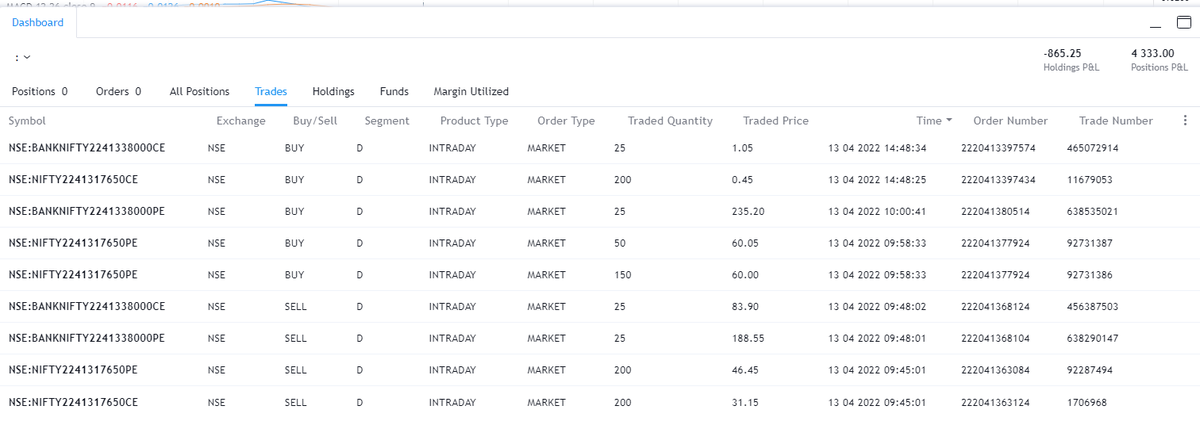
Task: Sort by the Product Type column header
Action: tap(474, 121)
